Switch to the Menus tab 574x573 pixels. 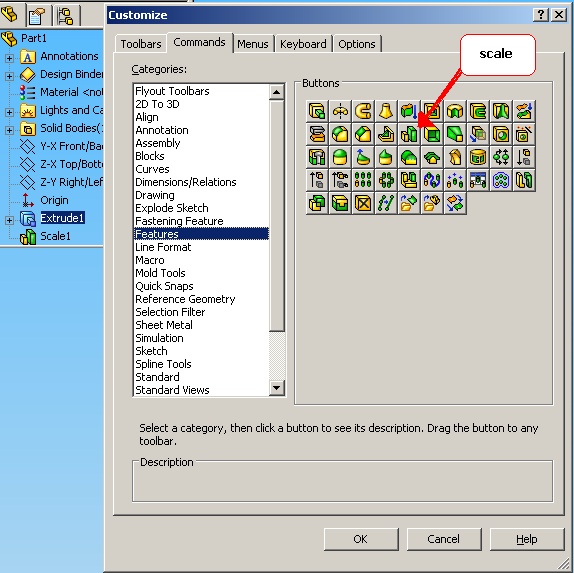(x=253, y=44)
